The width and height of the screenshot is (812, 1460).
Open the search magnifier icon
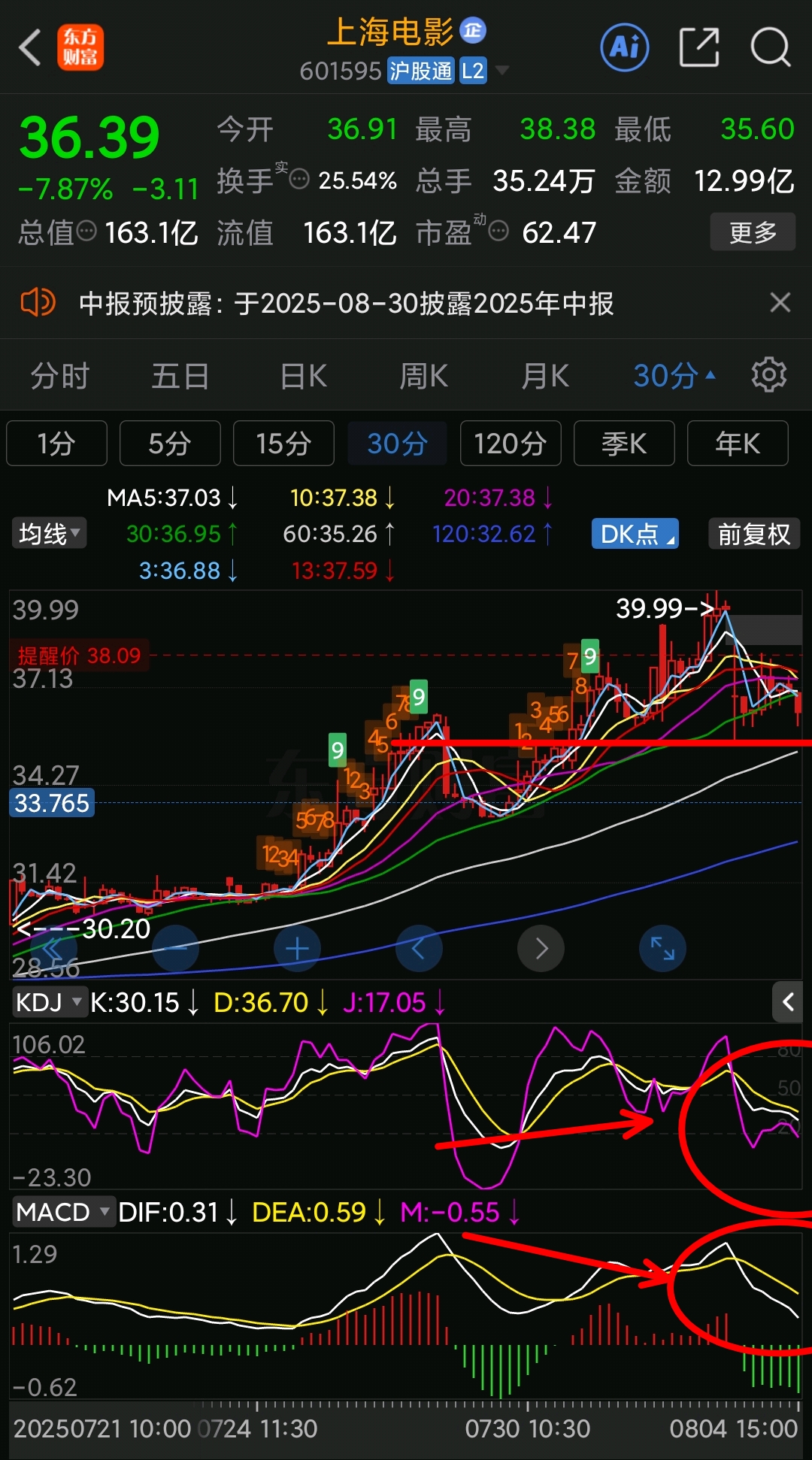point(771,47)
